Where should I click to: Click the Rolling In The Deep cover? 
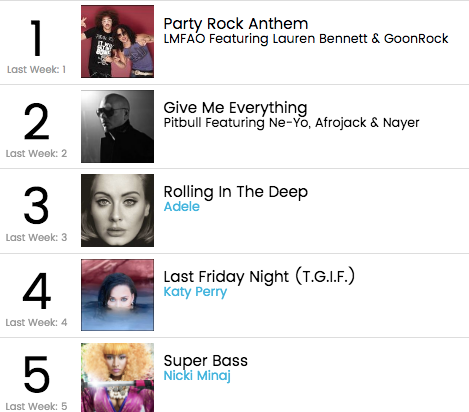pyautogui.click(x=117, y=210)
